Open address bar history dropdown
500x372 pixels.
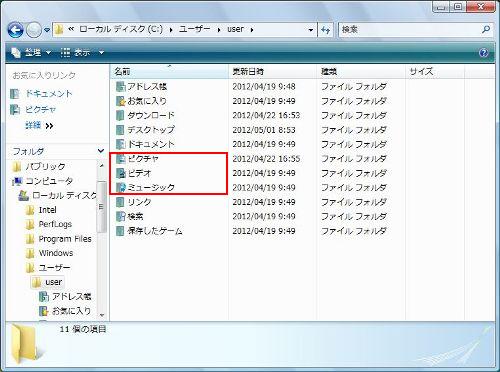pos(311,30)
